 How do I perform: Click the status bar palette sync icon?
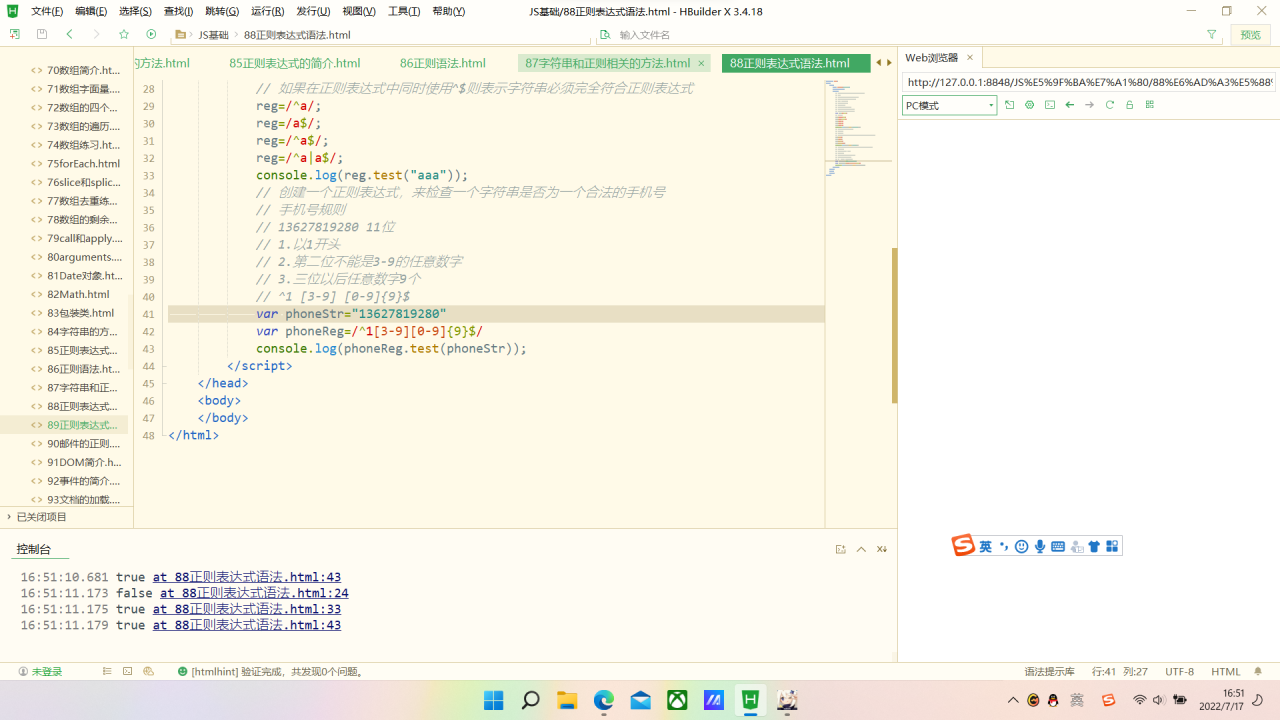pos(148,672)
